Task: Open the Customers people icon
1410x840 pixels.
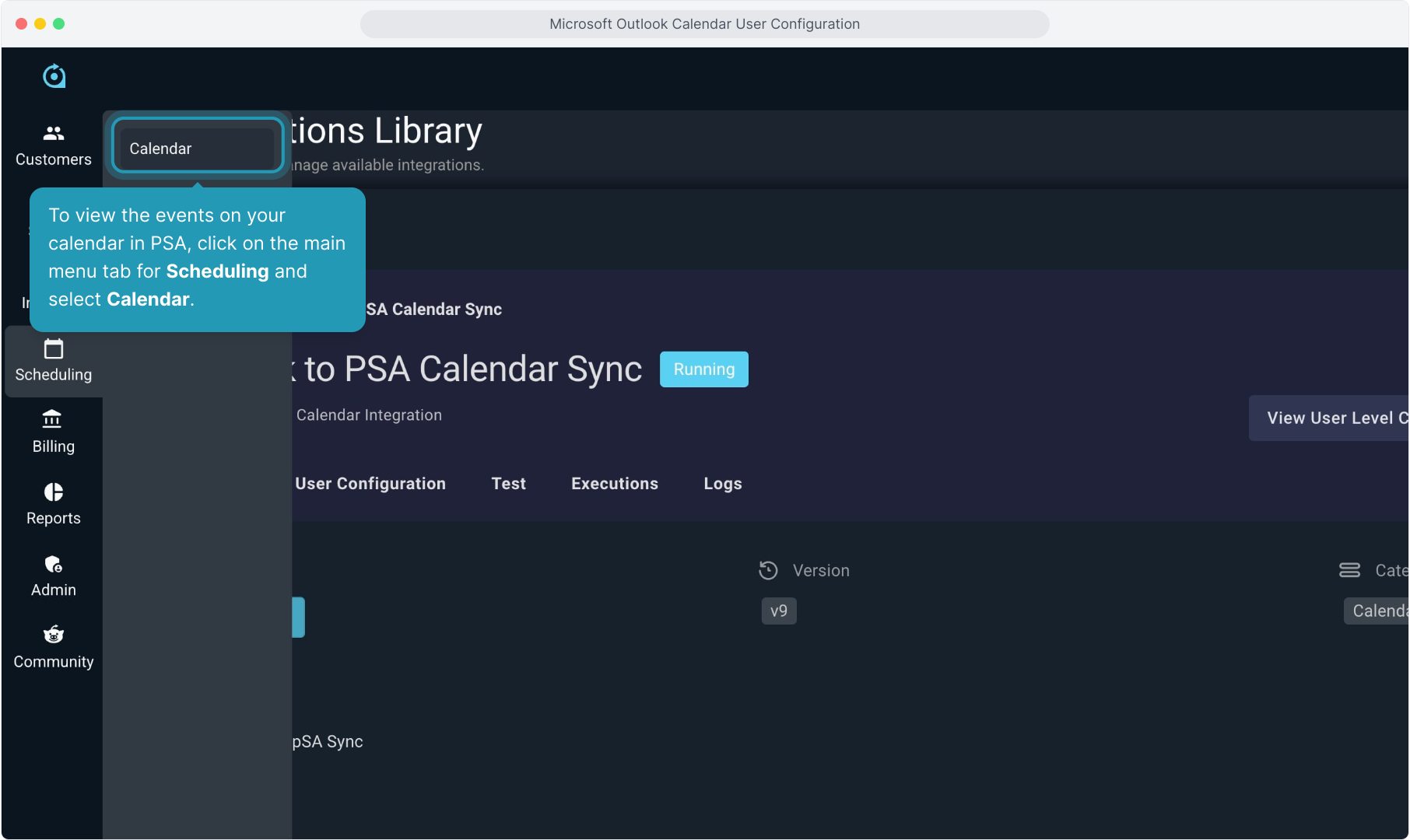Action: [54, 134]
